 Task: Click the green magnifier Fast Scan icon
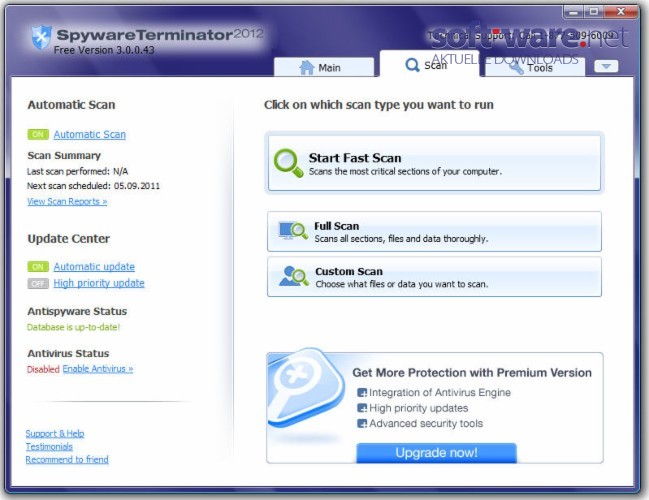288,163
